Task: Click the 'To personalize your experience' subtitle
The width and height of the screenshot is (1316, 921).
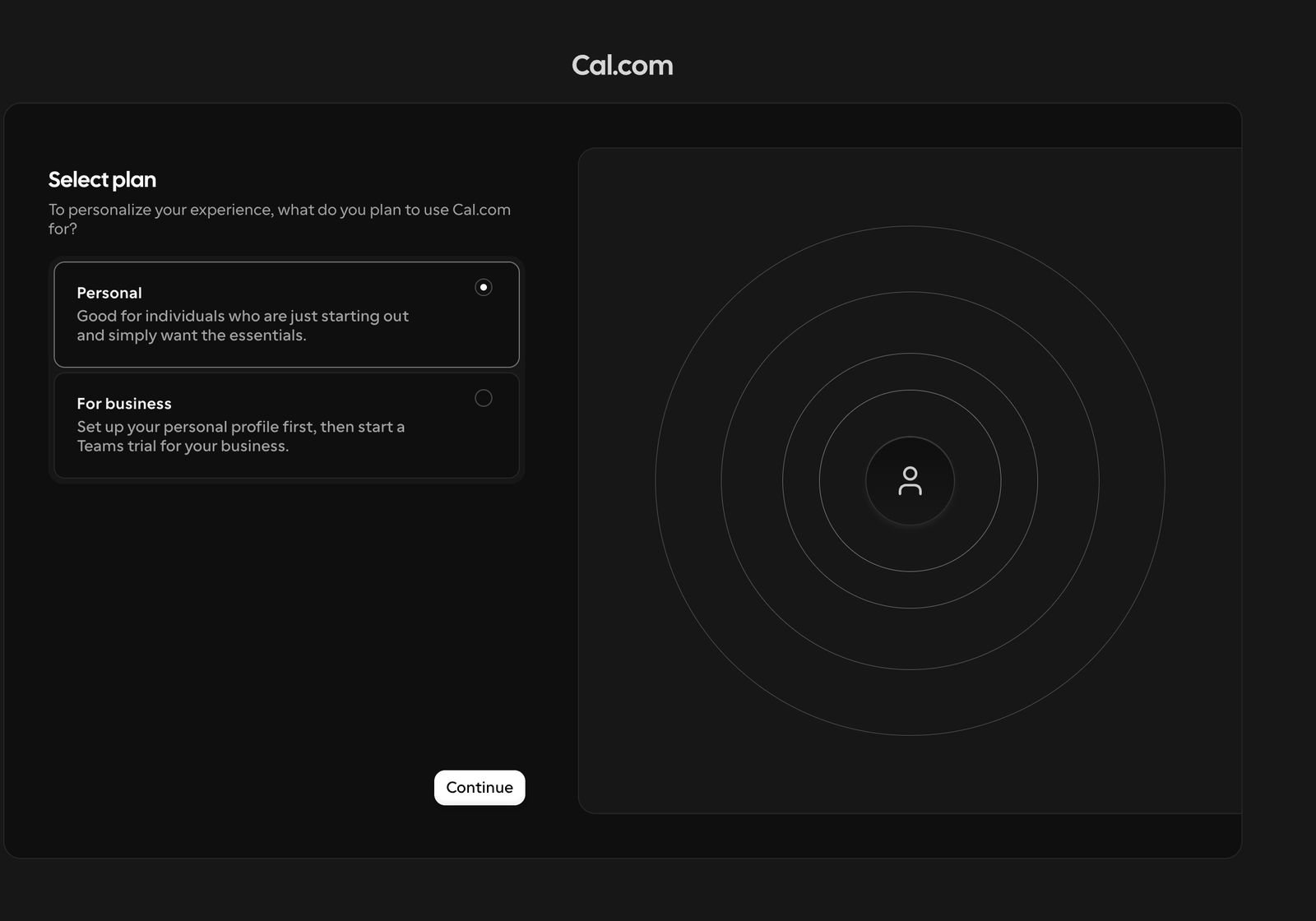Action: (x=280, y=219)
